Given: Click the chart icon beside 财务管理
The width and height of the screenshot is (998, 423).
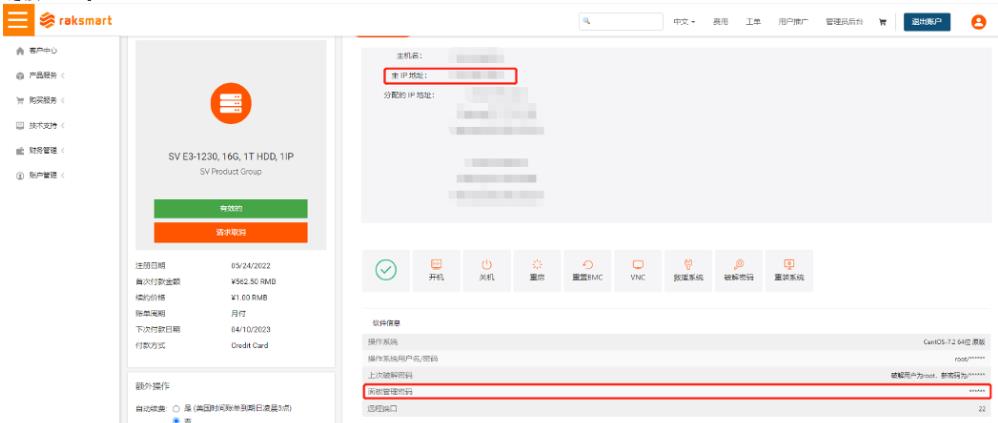Looking at the screenshot, I should tap(20, 151).
